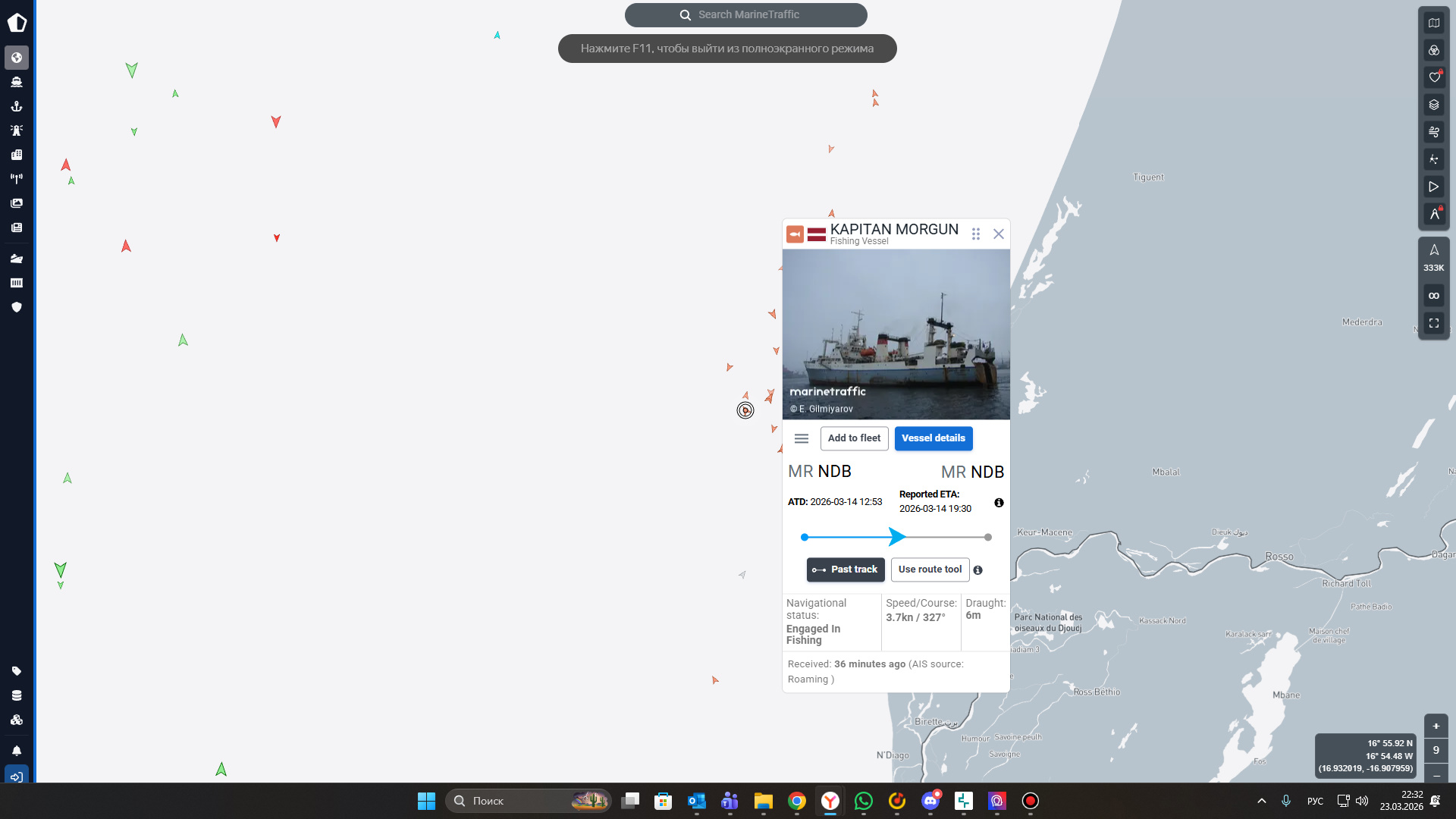
Task: Click the Search MarineTraffic input field
Action: coord(747,14)
